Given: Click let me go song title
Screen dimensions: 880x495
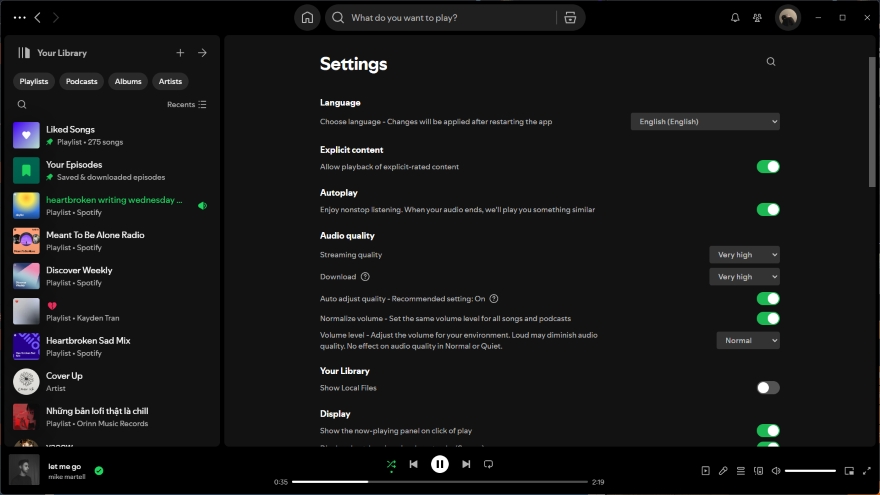Looking at the screenshot, I should click(65, 466).
